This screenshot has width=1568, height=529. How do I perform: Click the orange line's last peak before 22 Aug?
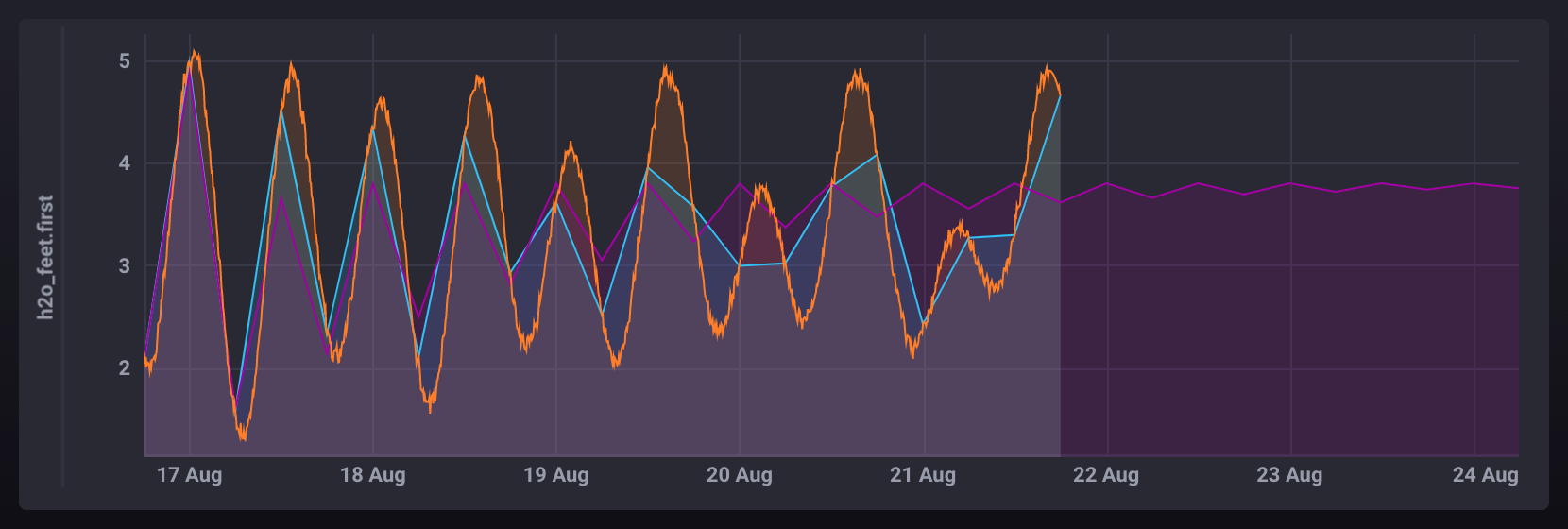point(1048,69)
